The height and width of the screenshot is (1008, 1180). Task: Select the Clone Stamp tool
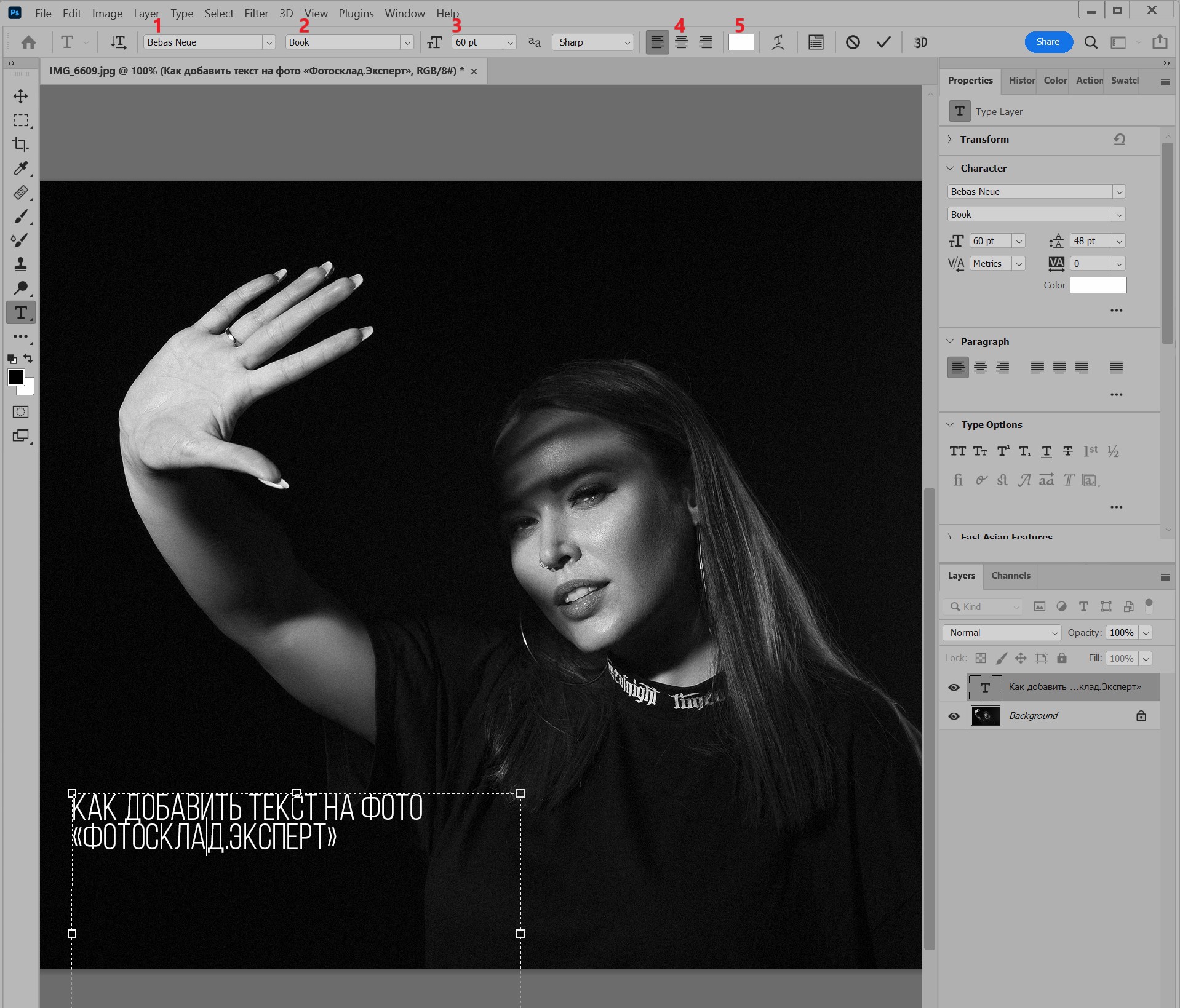[20, 264]
